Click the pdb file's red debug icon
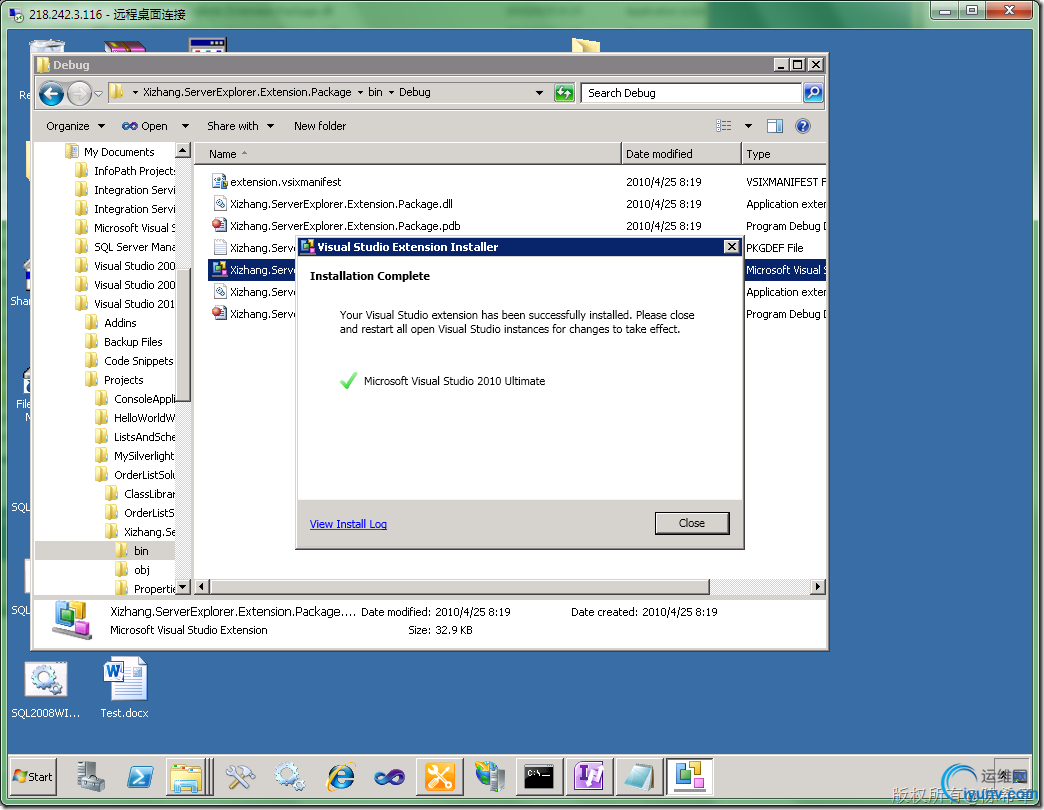1044x810 pixels. pyautogui.click(x=219, y=225)
